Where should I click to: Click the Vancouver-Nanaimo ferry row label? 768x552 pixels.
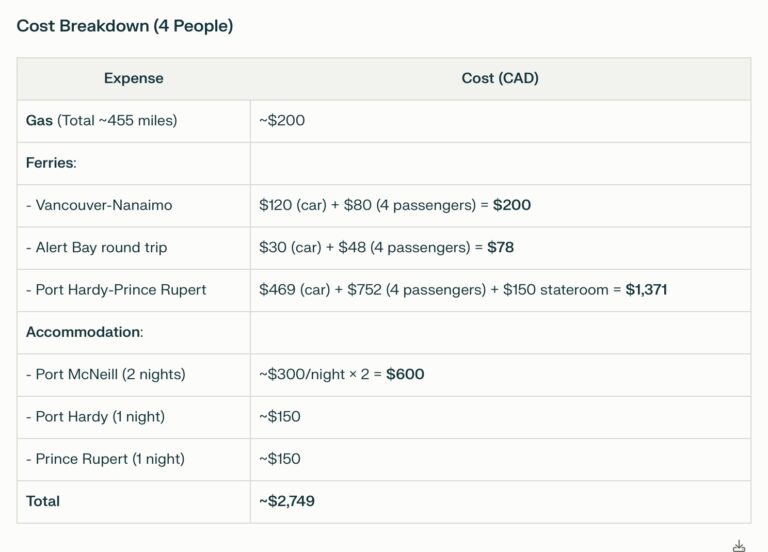pos(99,205)
